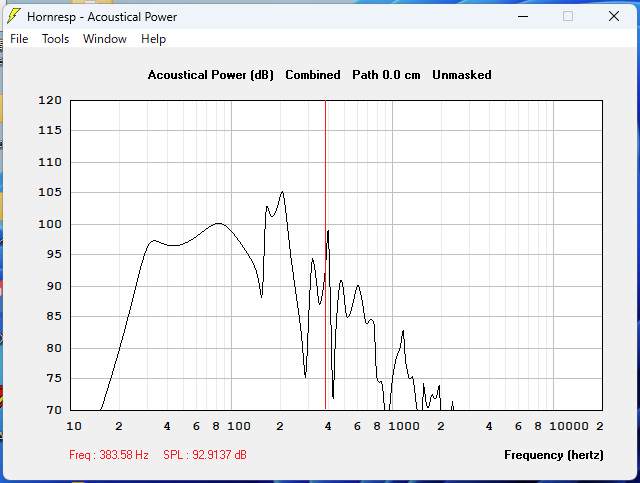Click the 'Frequency (hertz)' axis label
The width and height of the screenshot is (640, 483).
coord(553,455)
